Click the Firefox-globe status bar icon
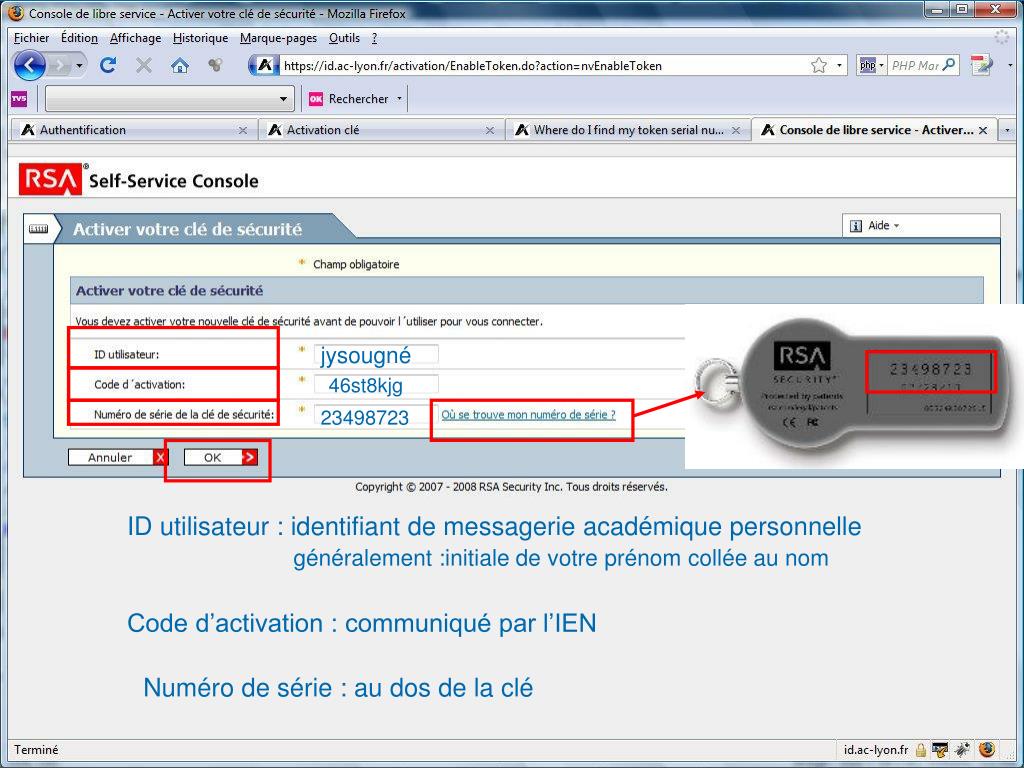The width and height of the screenshot is (1024, 768). coord(987,749)
